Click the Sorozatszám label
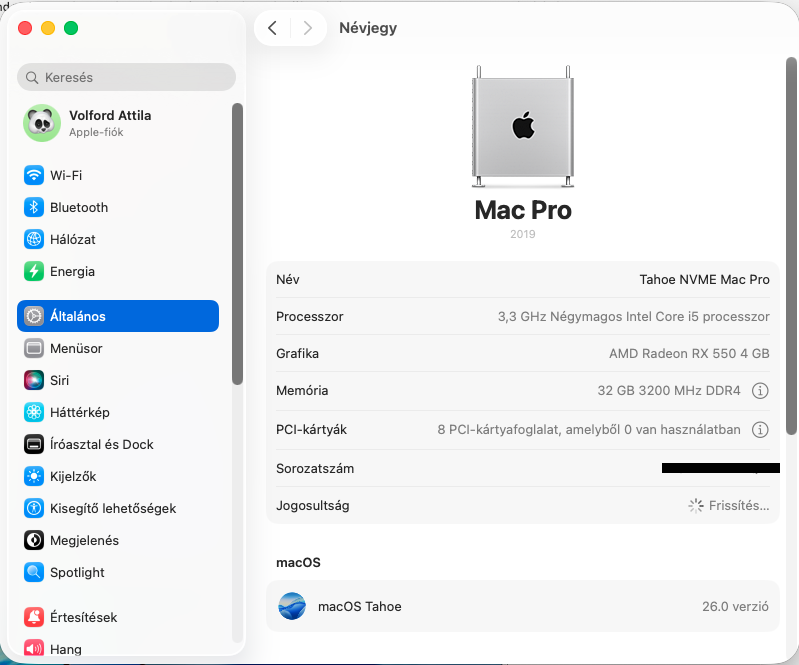The width and height of the screenshot is (799, 665). (315, 468)
